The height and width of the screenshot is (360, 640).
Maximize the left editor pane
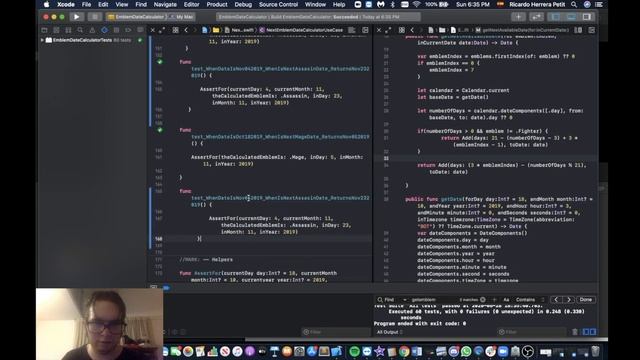162,30
